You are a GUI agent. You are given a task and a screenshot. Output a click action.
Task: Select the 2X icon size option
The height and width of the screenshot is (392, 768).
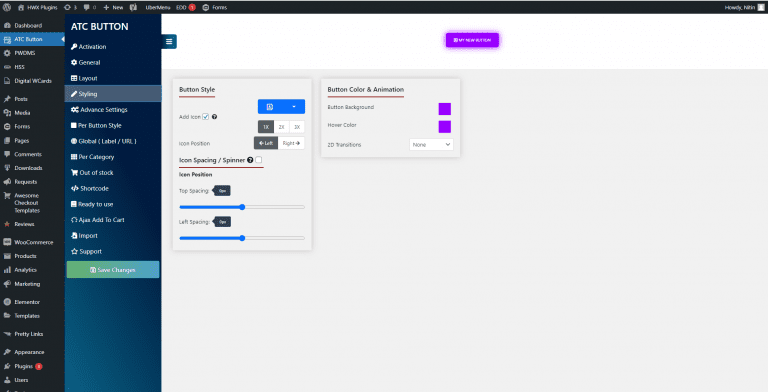point(281,127)
